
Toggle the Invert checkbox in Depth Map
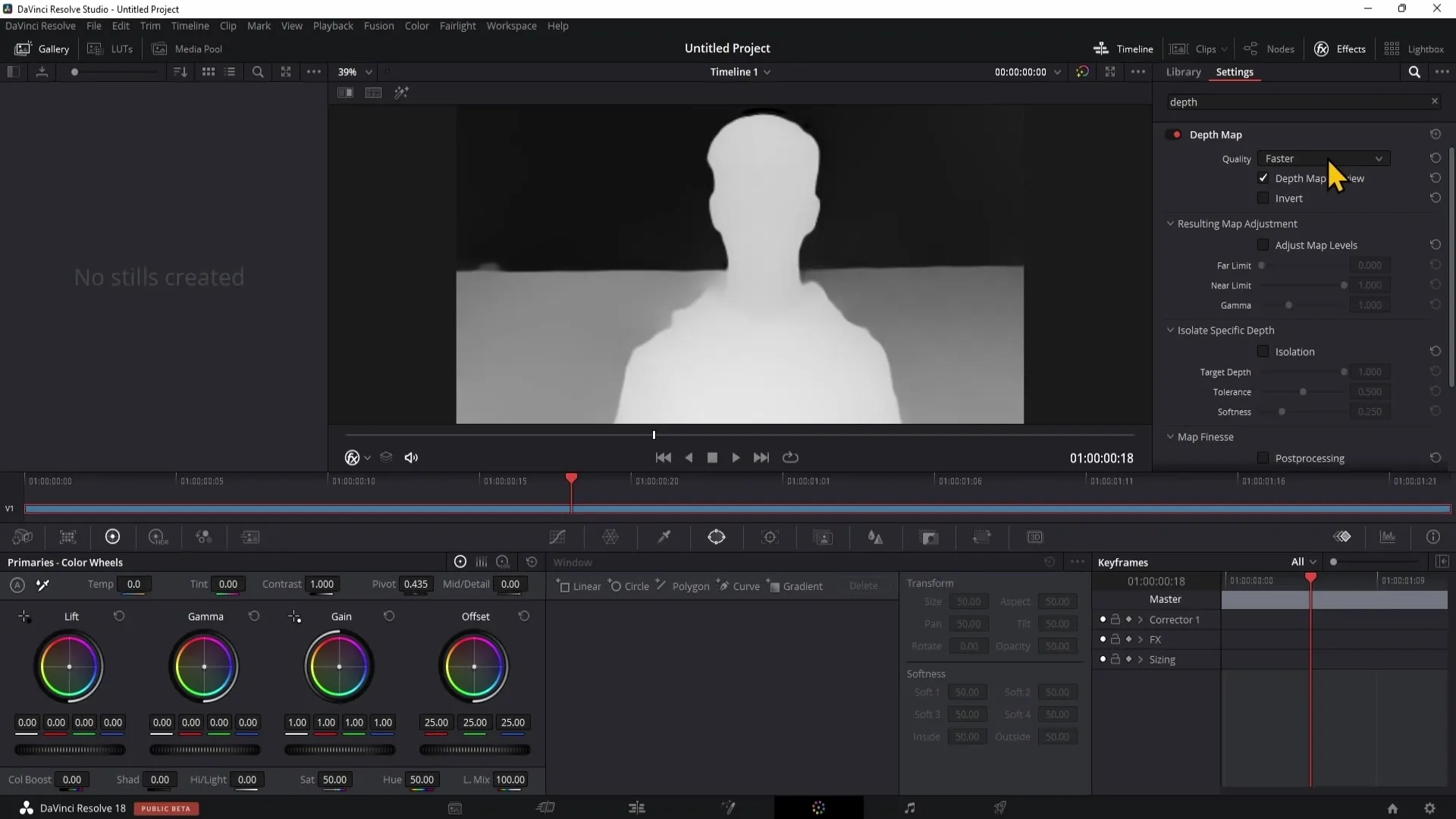pyautogui.click(x=1263, y=198)
